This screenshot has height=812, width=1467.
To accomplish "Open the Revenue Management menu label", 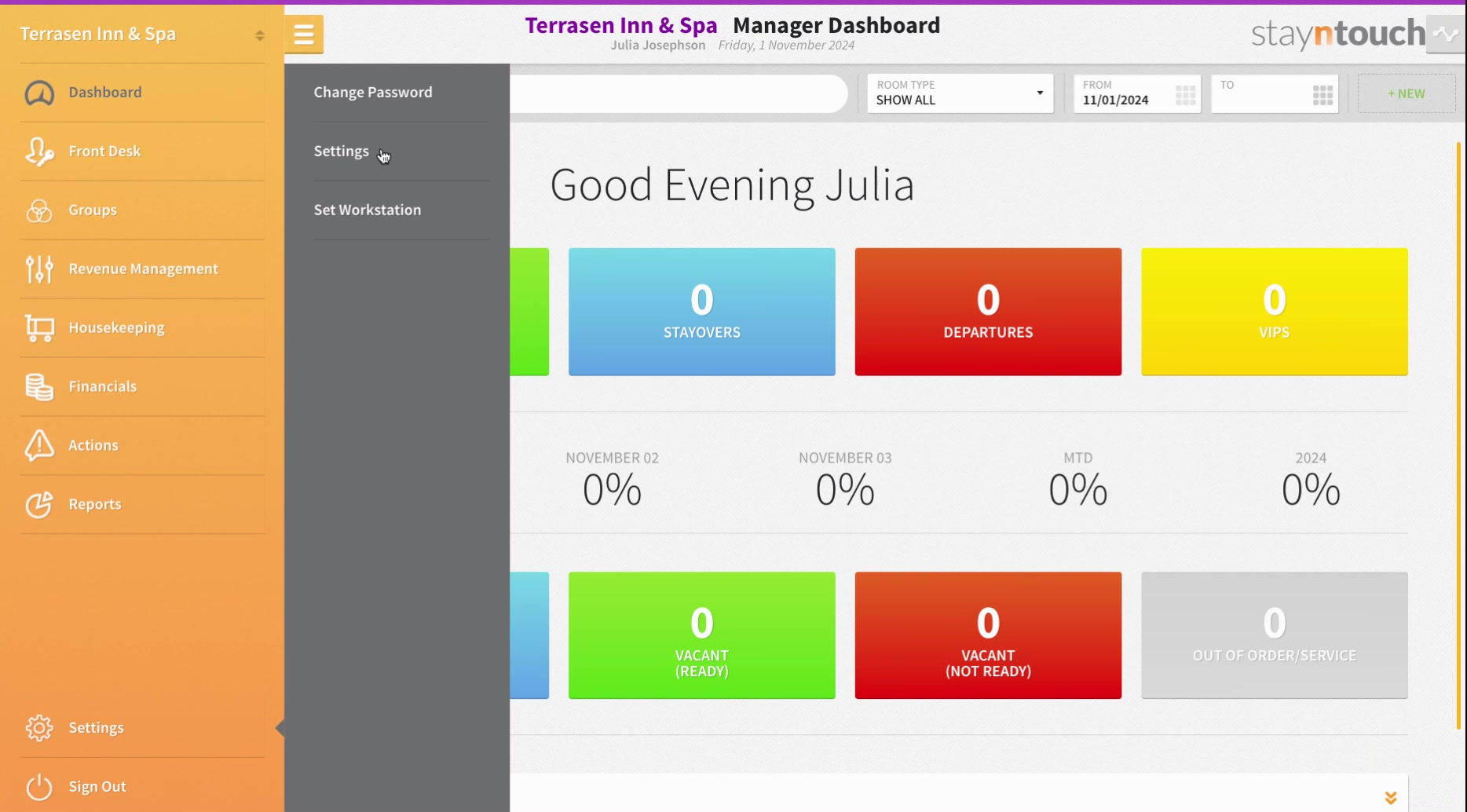I will pos(143,269).
